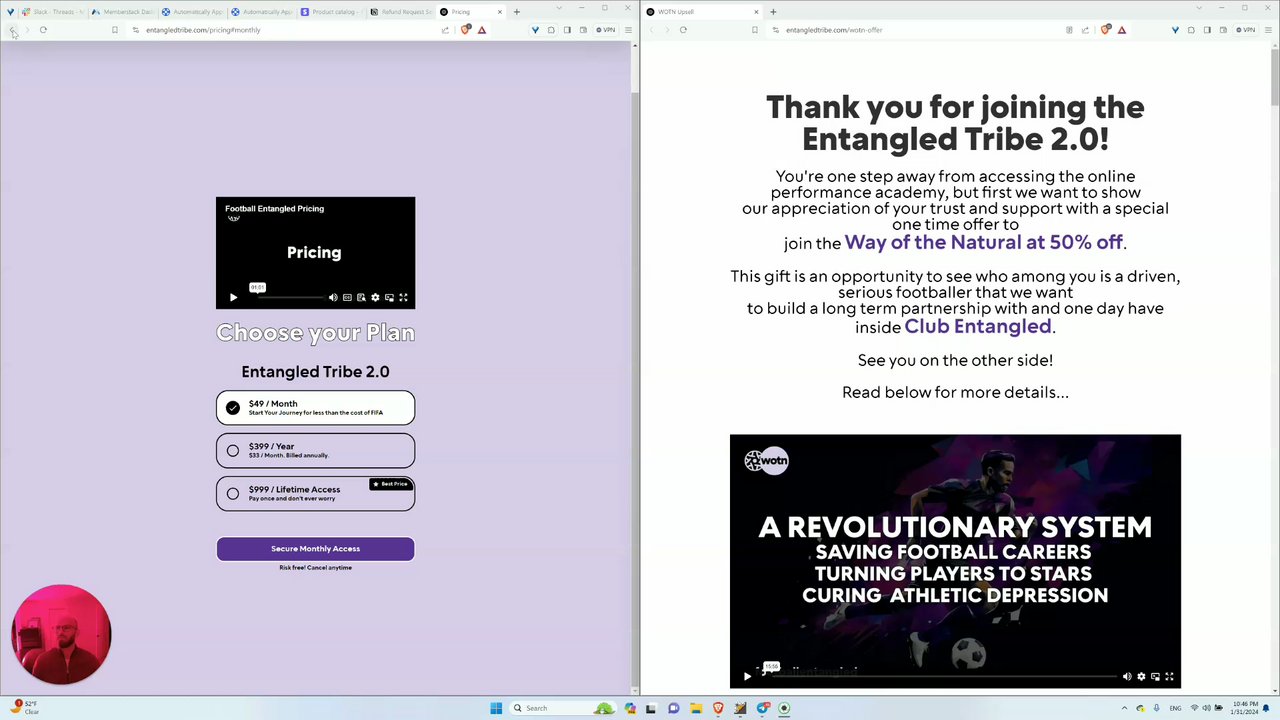Close the WOTN Upsell tab
Viewport: 1280px width, 720px height.
(756, 12)
